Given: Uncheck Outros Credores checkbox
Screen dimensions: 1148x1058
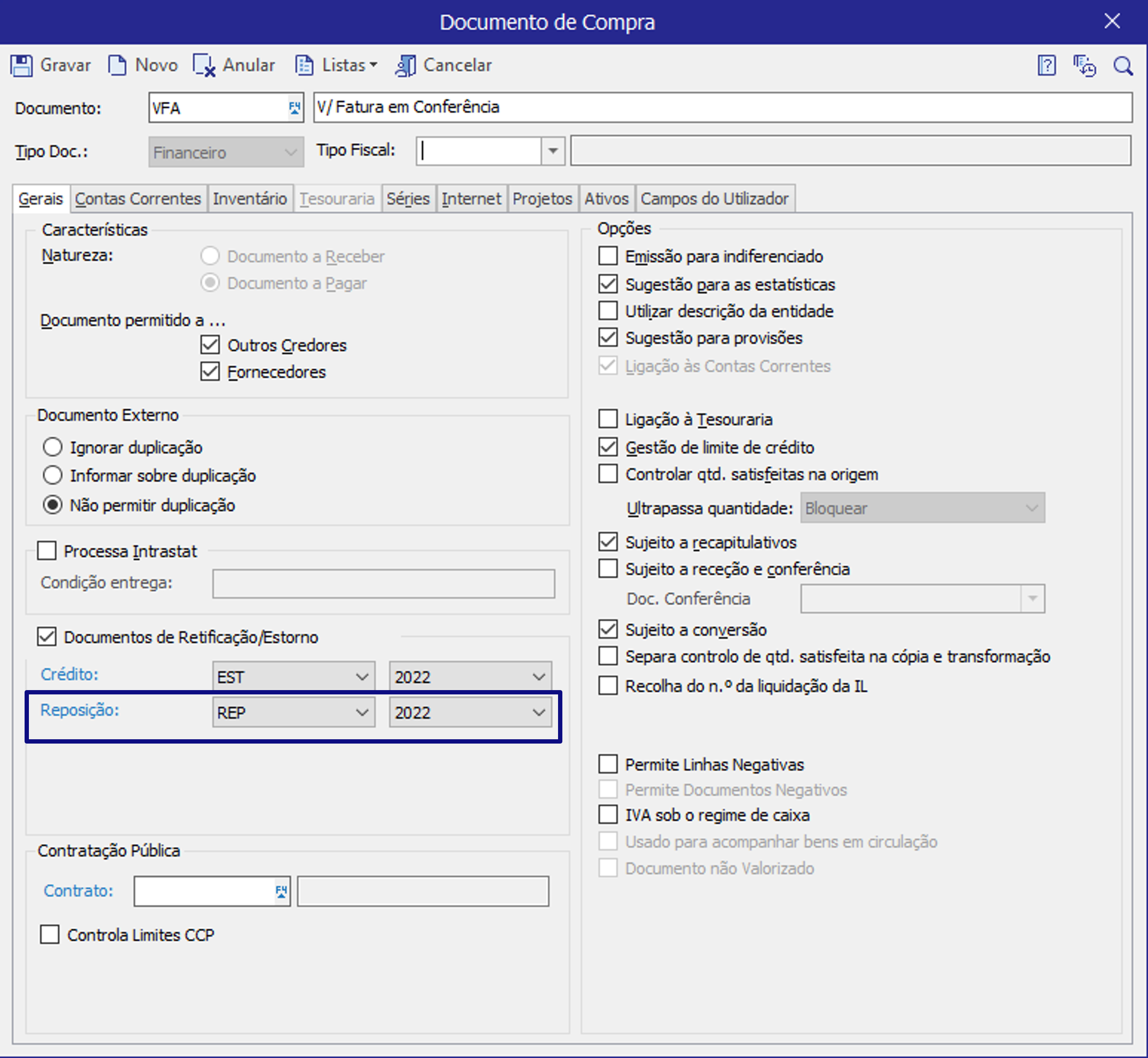Looking at the screenshot, I should coord(210,345).
